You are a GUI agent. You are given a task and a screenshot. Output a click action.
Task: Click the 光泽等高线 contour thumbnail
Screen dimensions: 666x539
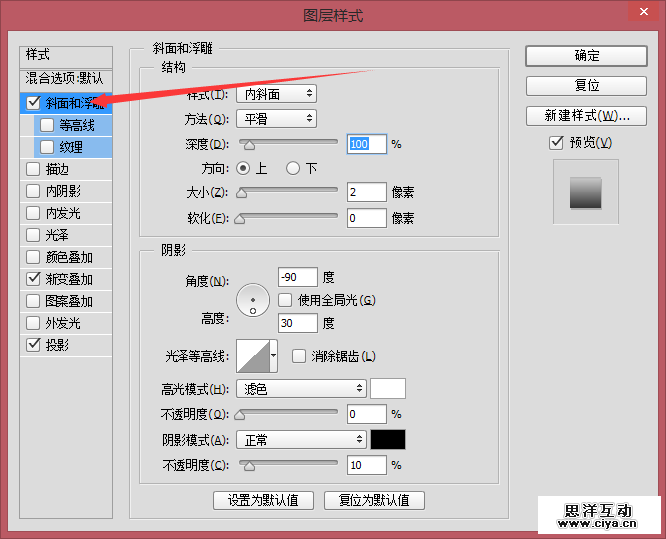[x=254, y=356]
